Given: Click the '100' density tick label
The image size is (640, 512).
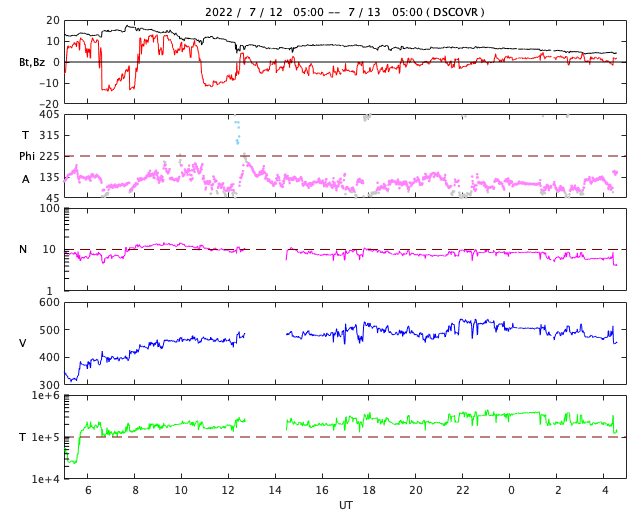Looking at the screenshot, I should pyautogui.click(x=49, y=208).
